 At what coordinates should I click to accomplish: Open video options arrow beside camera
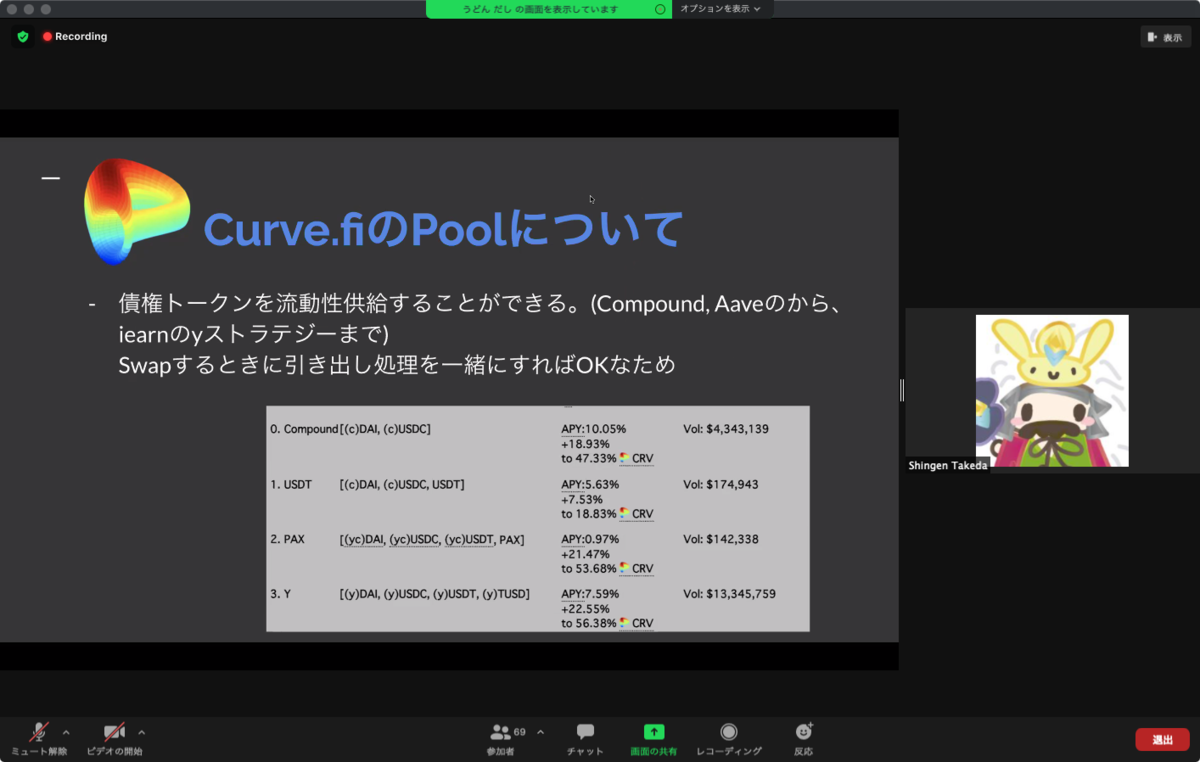coord(141,732)
